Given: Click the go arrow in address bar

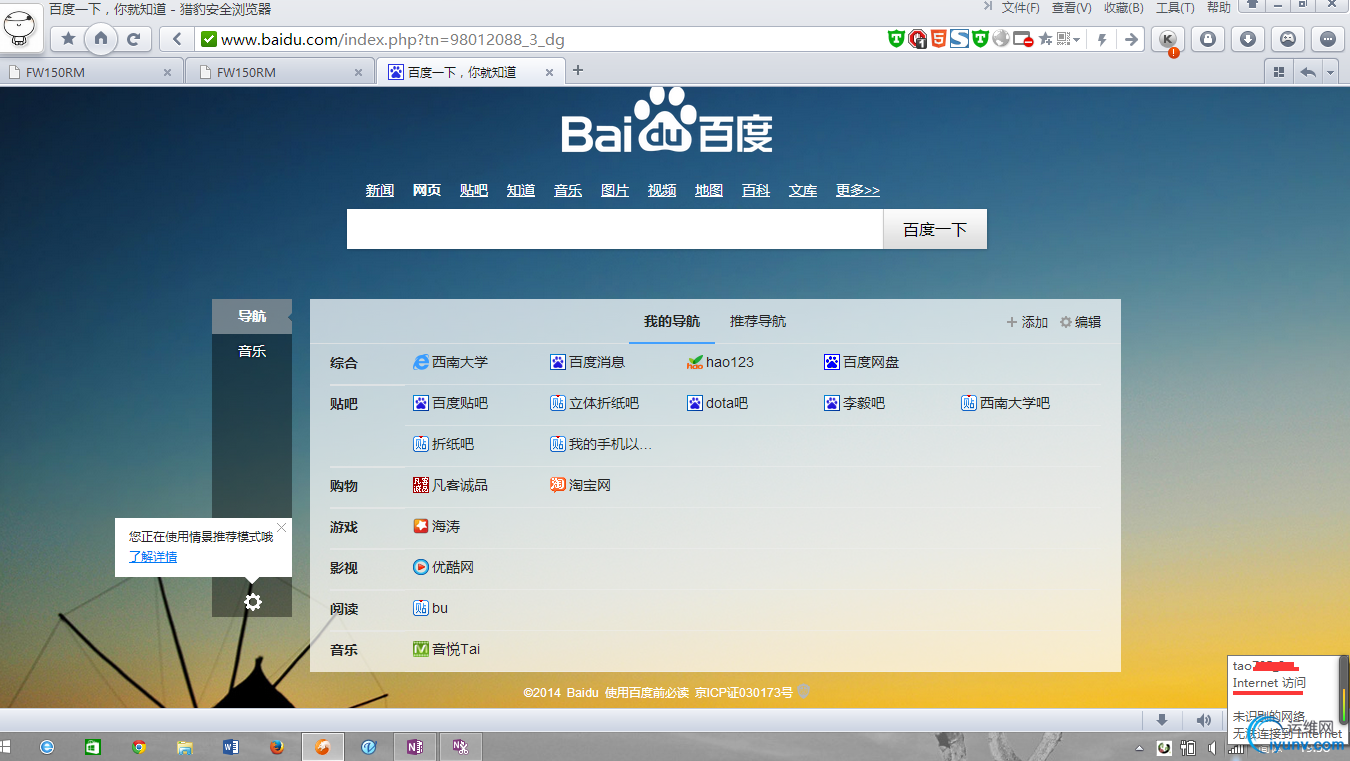Looking at the screenshot, I should point(1131,39).
